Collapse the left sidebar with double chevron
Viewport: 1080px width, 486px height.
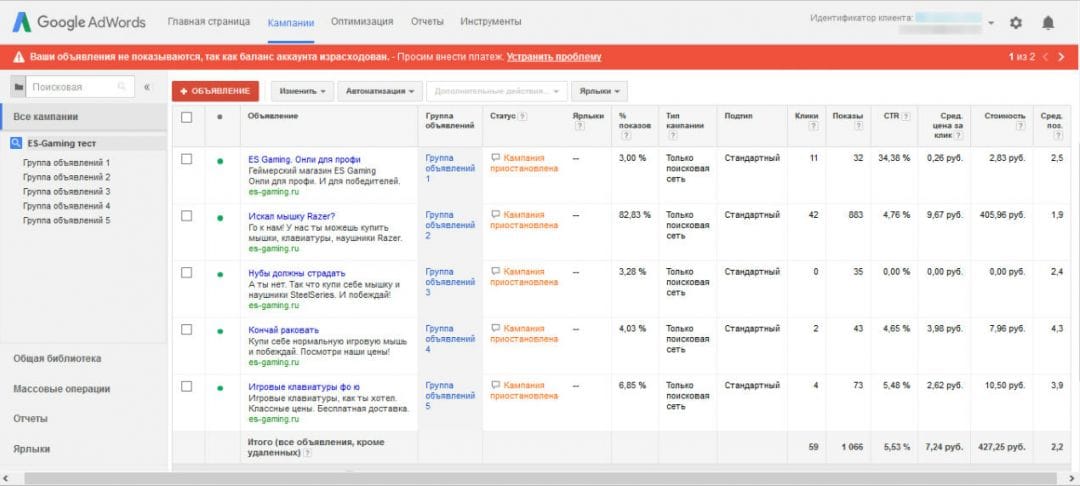[x=147, y=87]
